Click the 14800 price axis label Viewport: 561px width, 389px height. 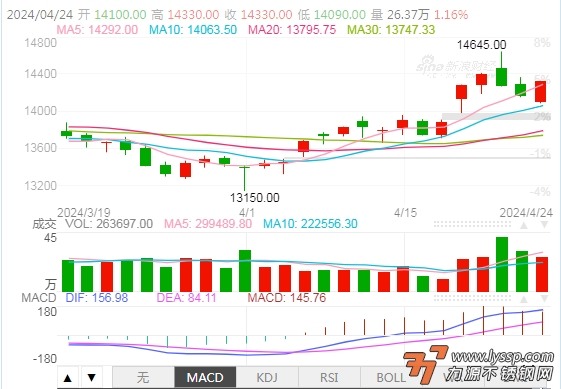click(x=40, y=43)
